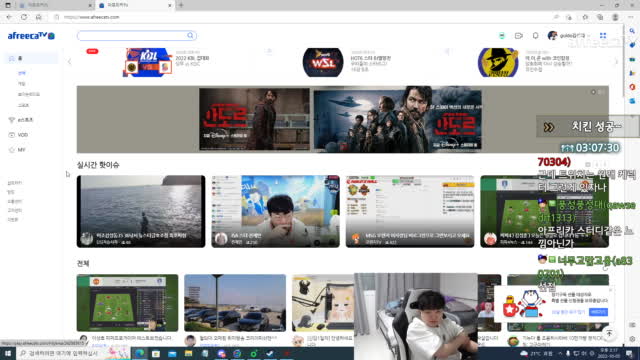
Task: Open the notification bell icon
Action: (535, 36)
